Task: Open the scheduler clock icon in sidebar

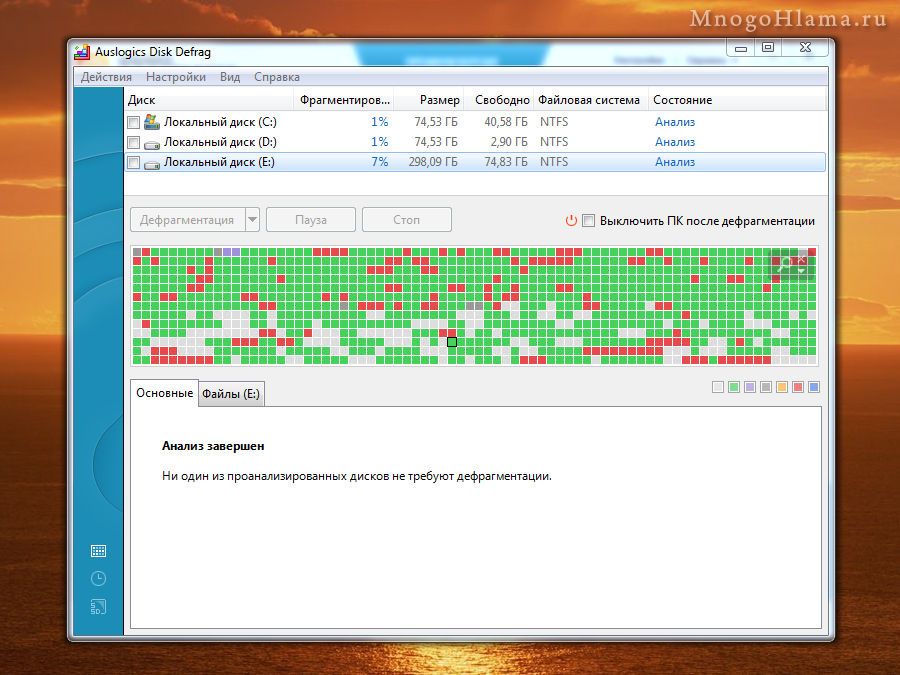Action: (x=98, y=578)
